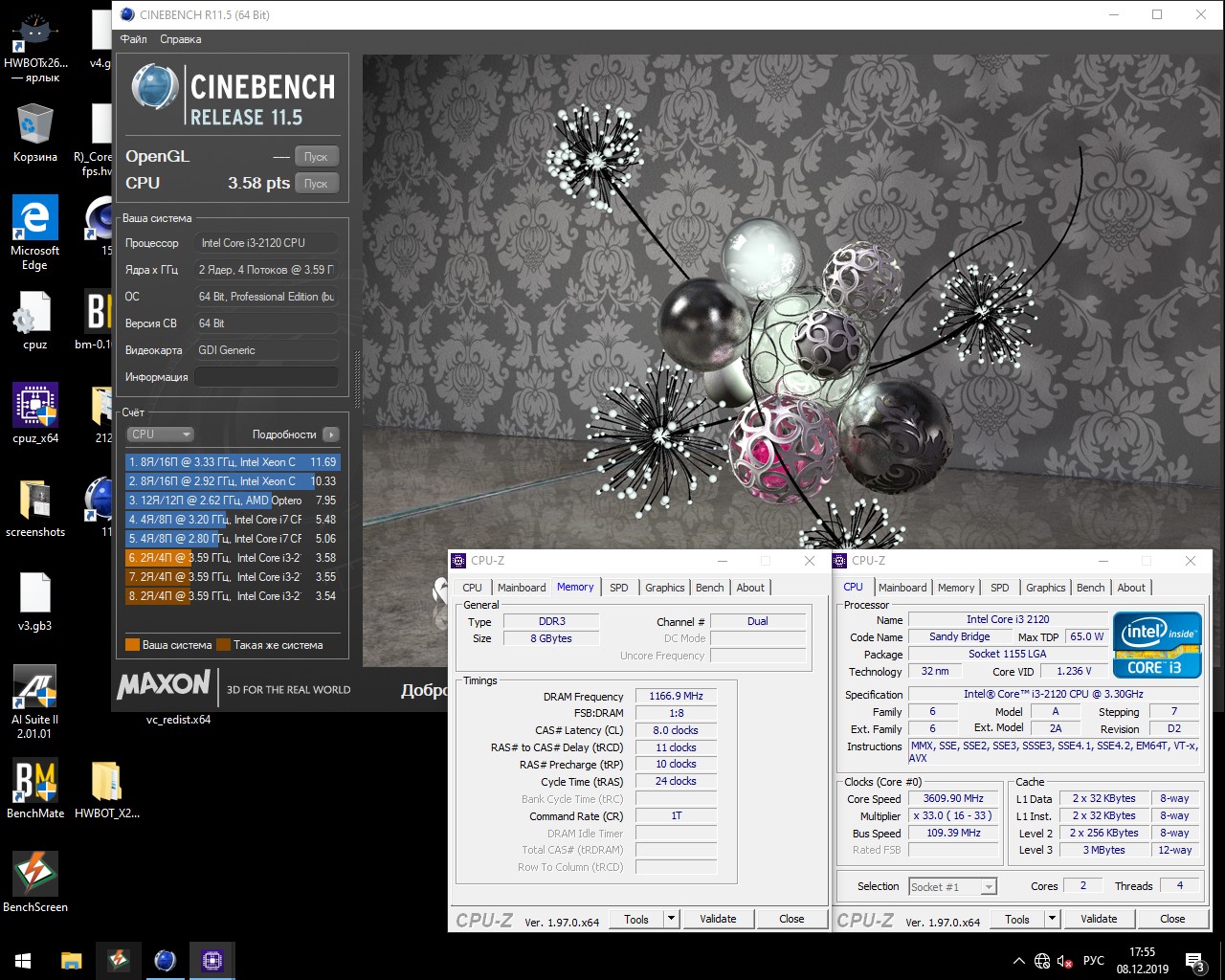The height and width of the screenshot is (980, 1225).
Task: Select the BenchMate desktop shortcut
Action: click(x=35, y=789)
